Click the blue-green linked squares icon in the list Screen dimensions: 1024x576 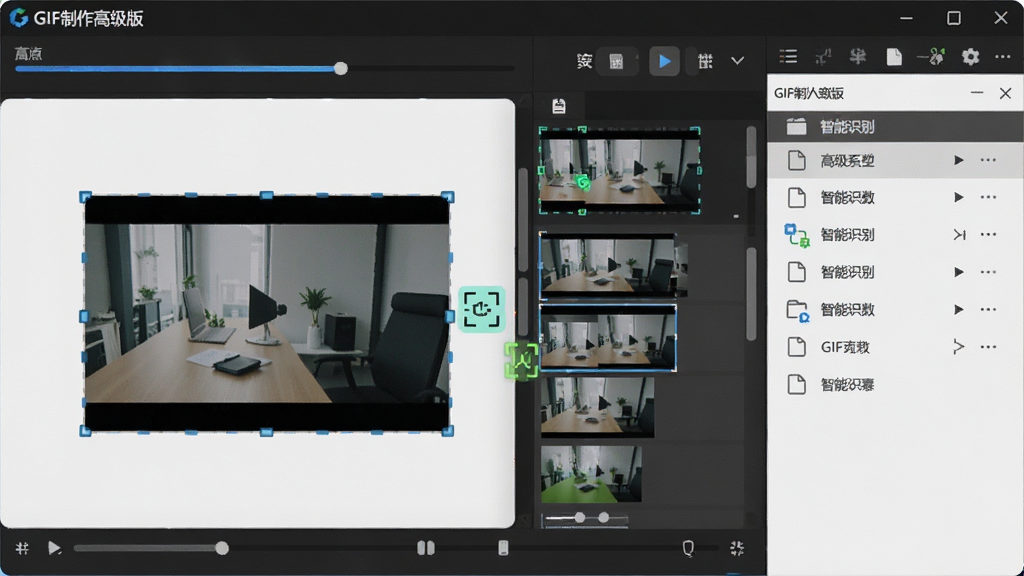point(797,235)
